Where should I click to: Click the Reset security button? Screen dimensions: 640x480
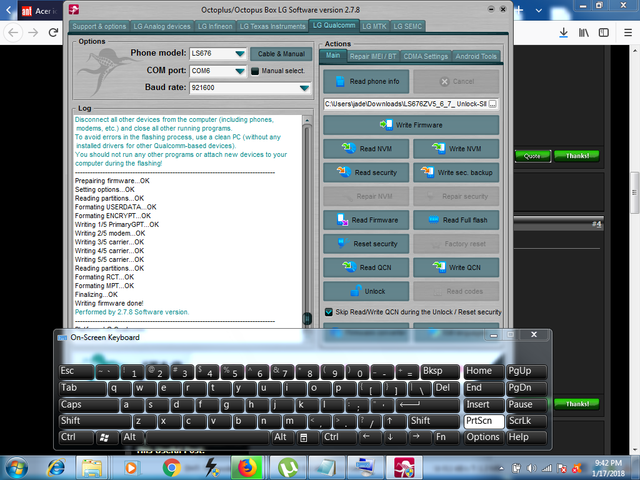(x=366, y=244)
